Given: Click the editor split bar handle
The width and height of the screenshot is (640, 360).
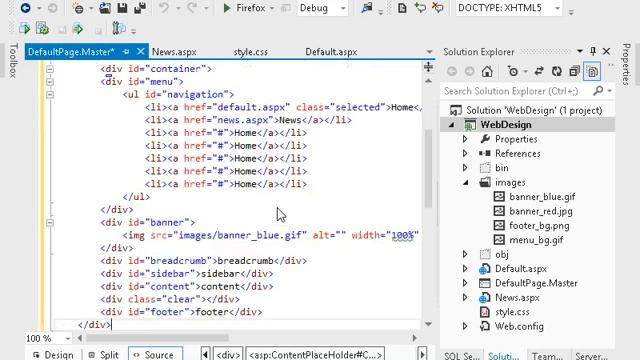Looking at the screenshot, I should [428, 67].
